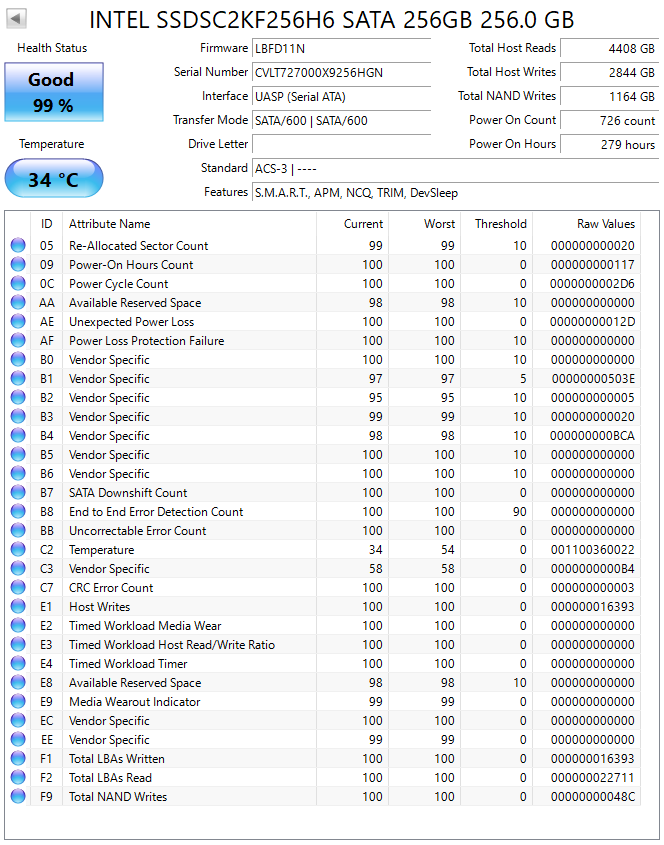The image size is (664, 845).
Task: Select raw value 000000022711
Action: 593,778
